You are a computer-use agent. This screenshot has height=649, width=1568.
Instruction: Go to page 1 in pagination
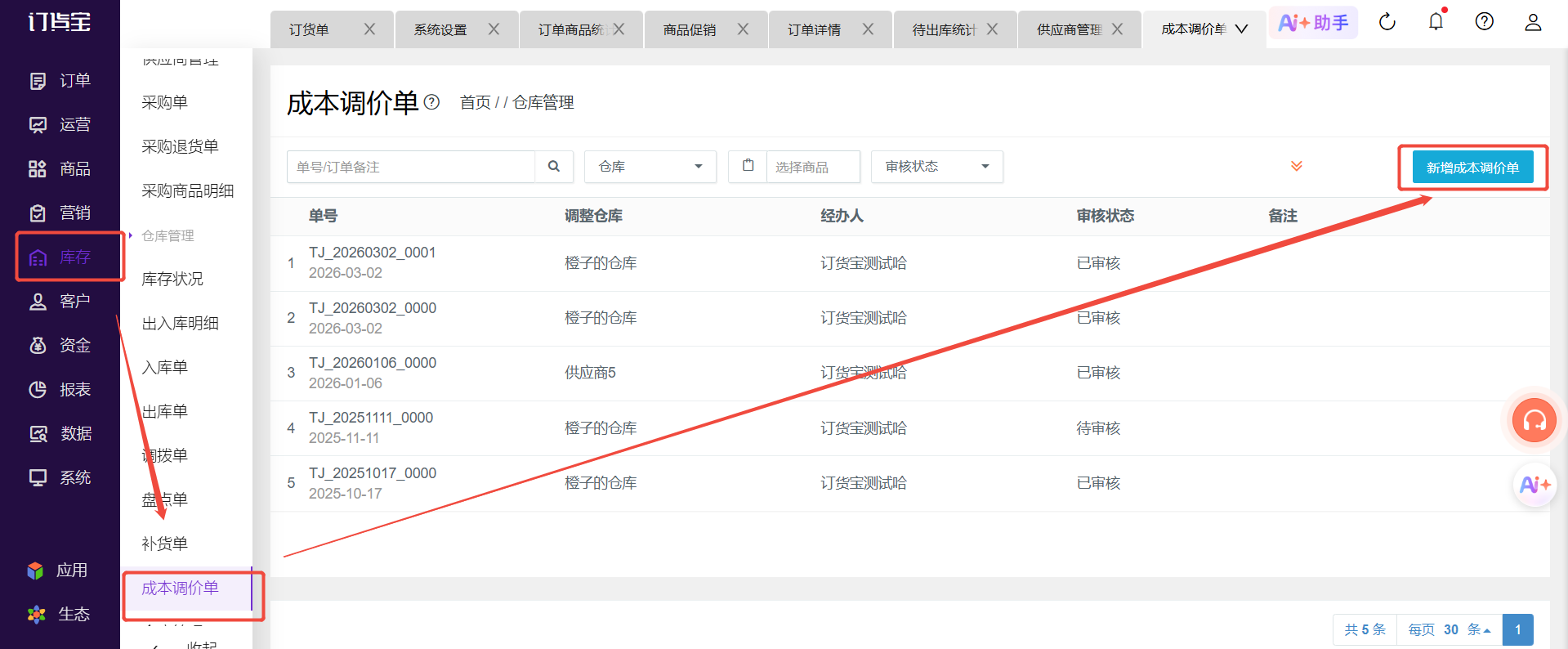pyautogui.click(x=1518, y=629)
